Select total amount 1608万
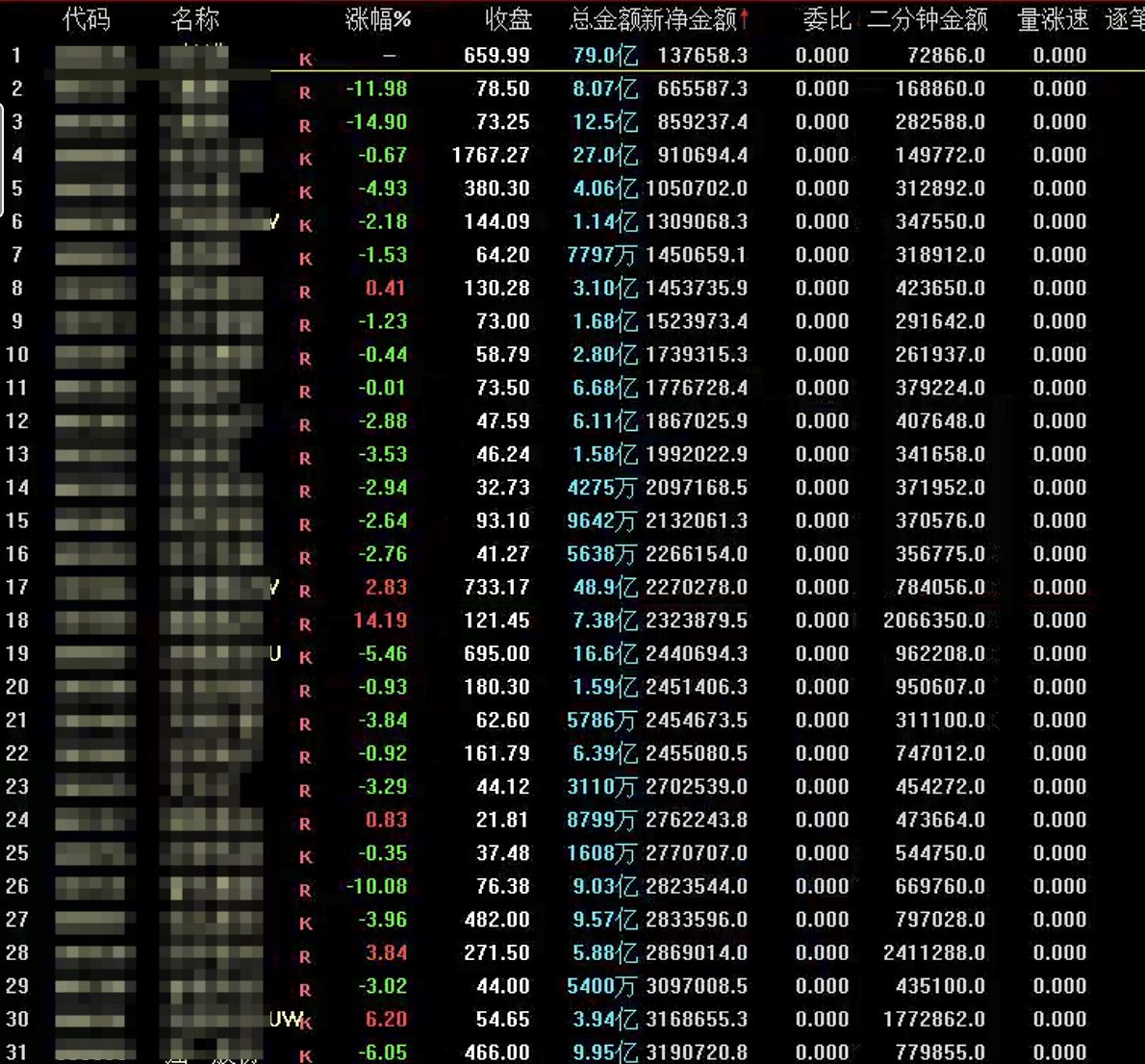Image resolution: width=1145 pixels, height=1064 pixels. coord(601,853)
